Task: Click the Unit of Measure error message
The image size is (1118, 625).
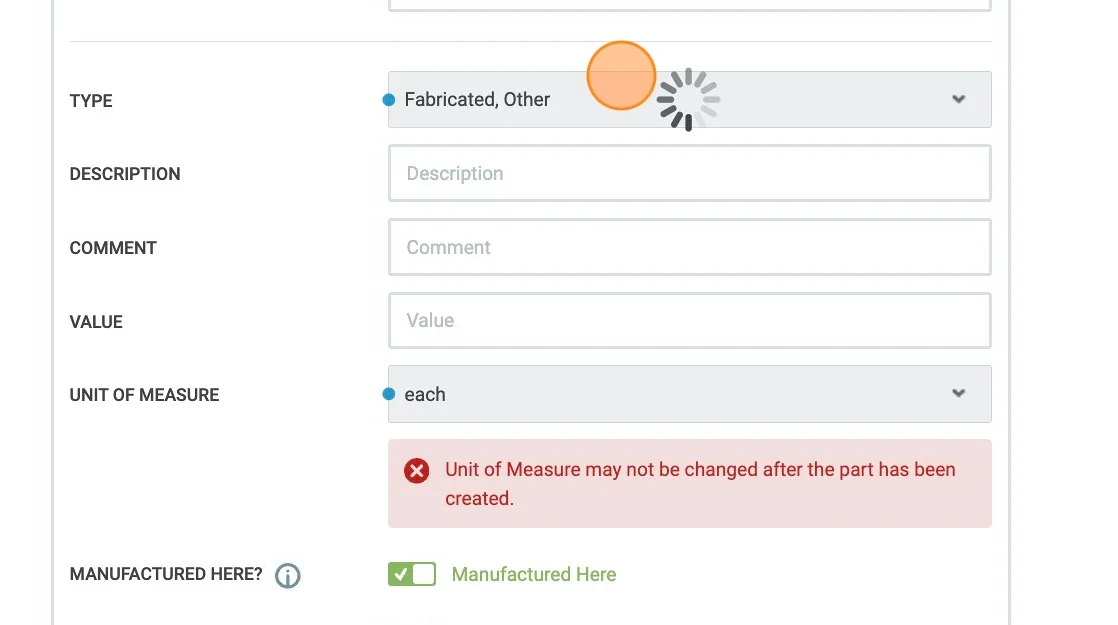Action: (700, 484)
